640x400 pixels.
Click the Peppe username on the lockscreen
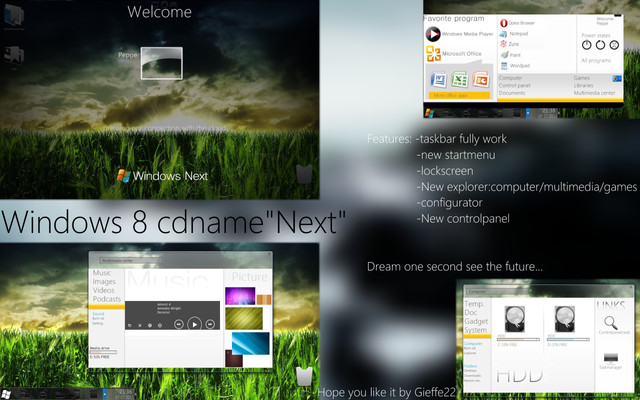point(127,55)
